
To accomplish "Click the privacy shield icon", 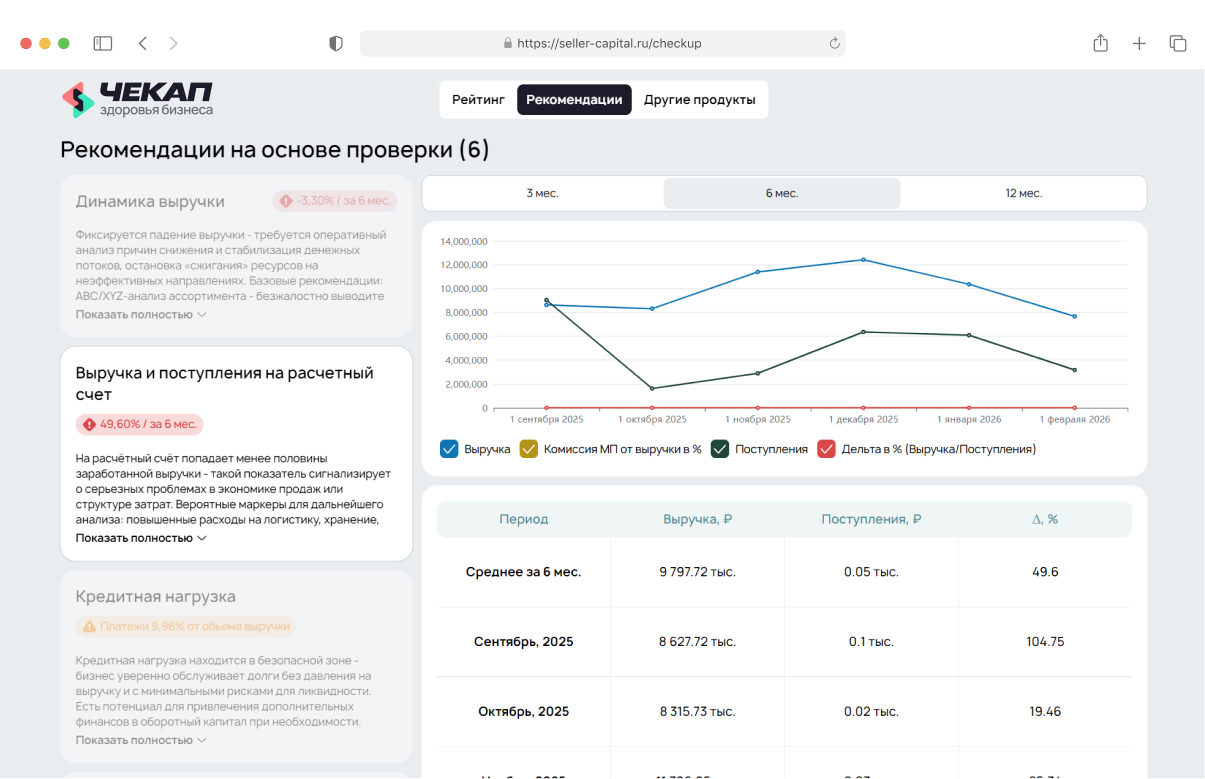I will tap(336, 43).
